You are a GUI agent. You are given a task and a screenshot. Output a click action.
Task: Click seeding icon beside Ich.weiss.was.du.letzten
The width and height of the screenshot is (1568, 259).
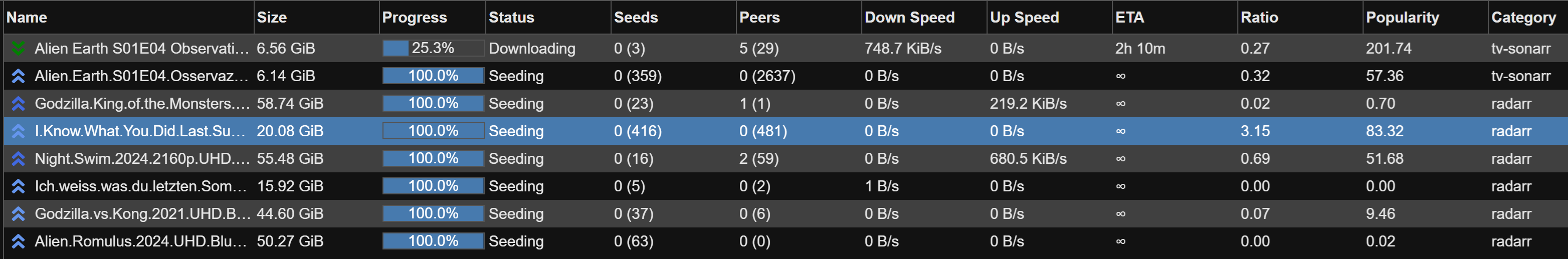click(18, 186)
